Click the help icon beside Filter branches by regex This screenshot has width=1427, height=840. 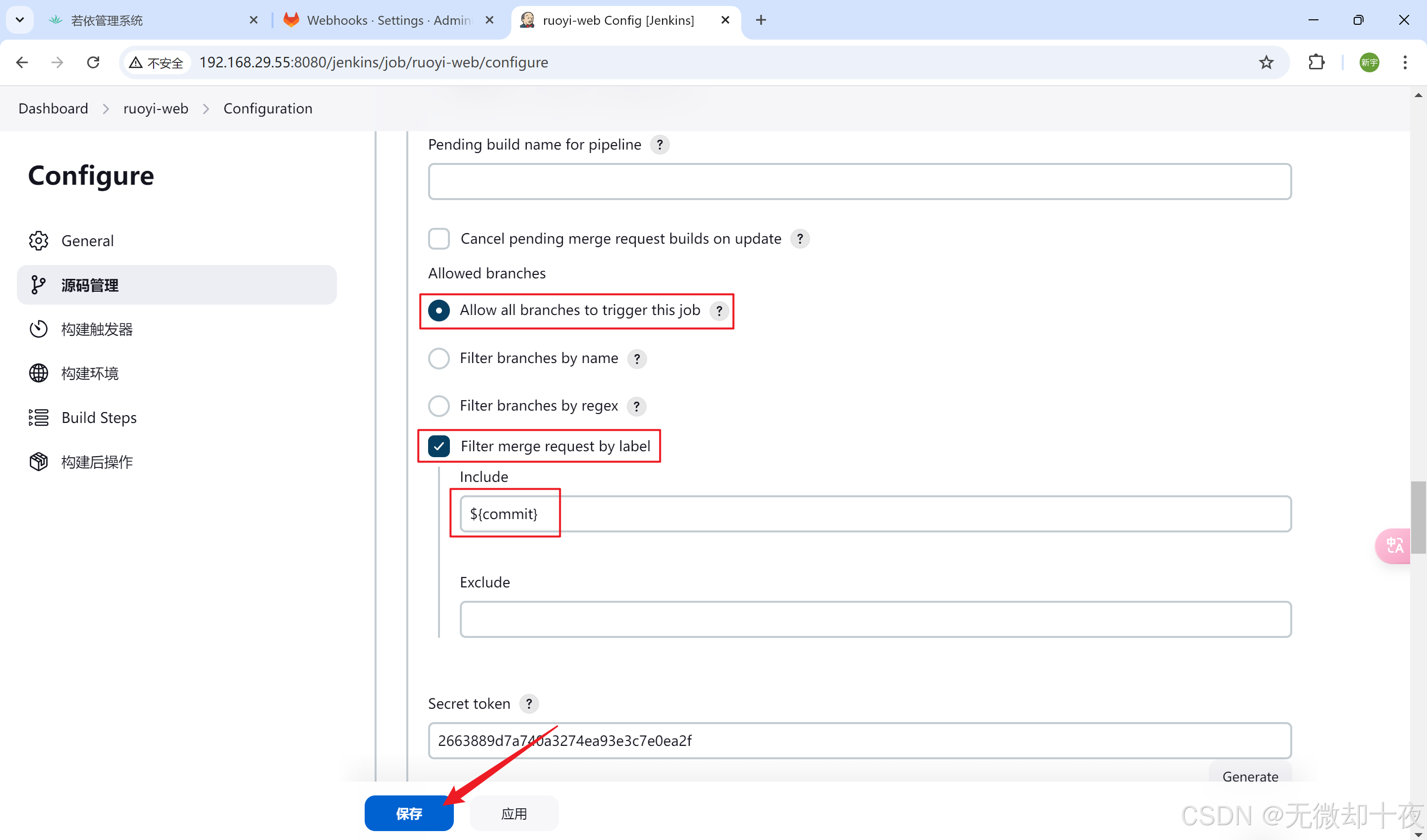pyautogui.click(x=637, y=407)
